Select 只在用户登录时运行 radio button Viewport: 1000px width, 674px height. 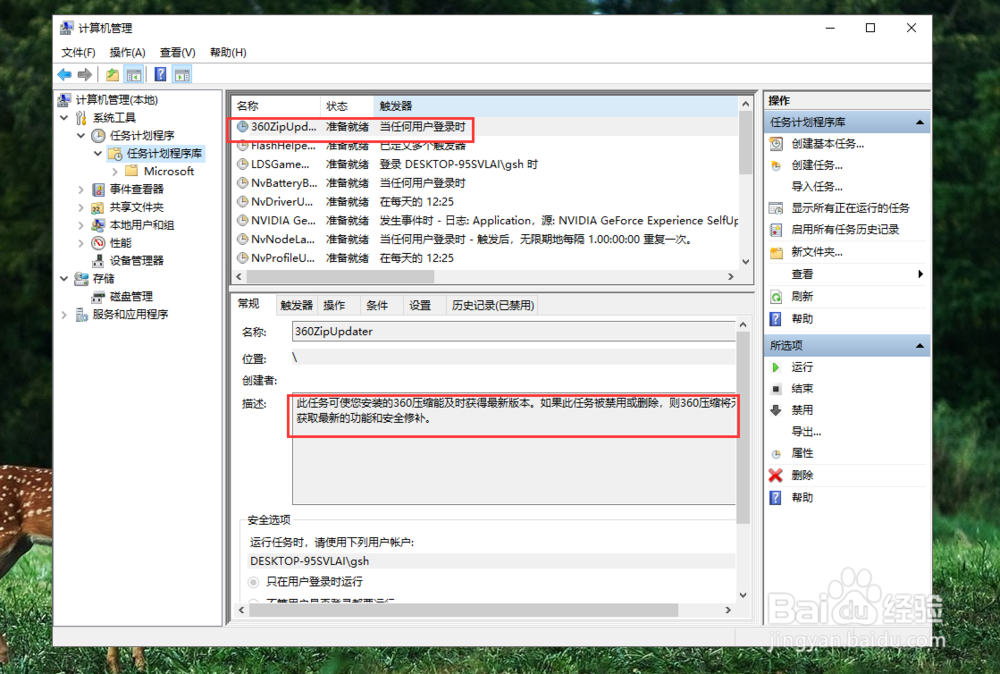253,582
